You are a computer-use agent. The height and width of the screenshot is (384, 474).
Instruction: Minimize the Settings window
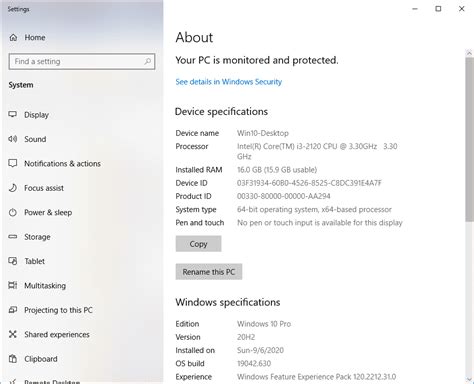(415, 9)
